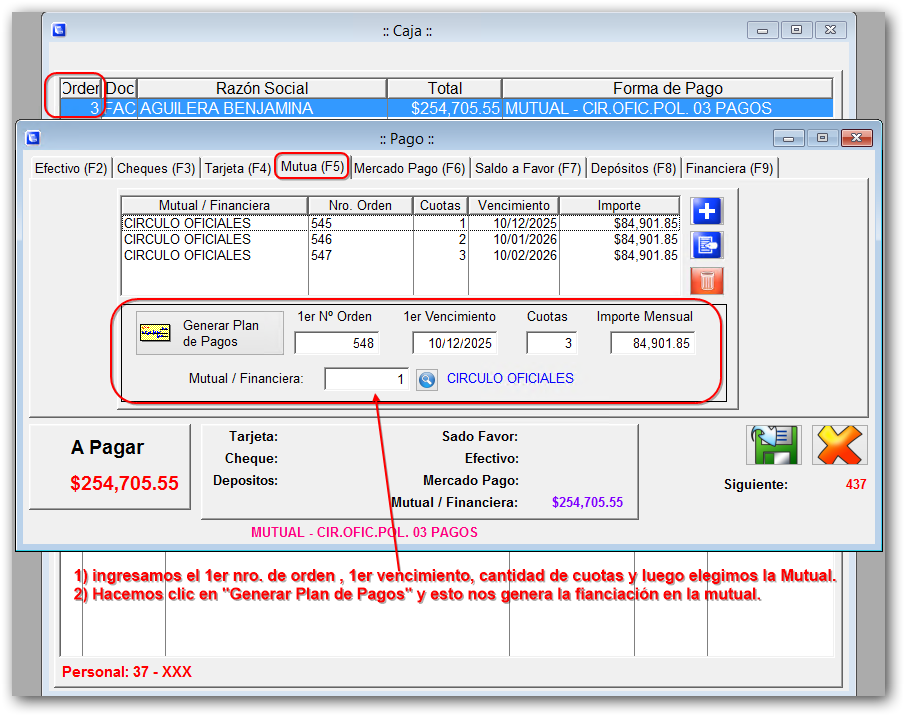Viewport: 905px width, 716px height.
Task: Click the green floppy disk save icon
Action: click(773, 446)
